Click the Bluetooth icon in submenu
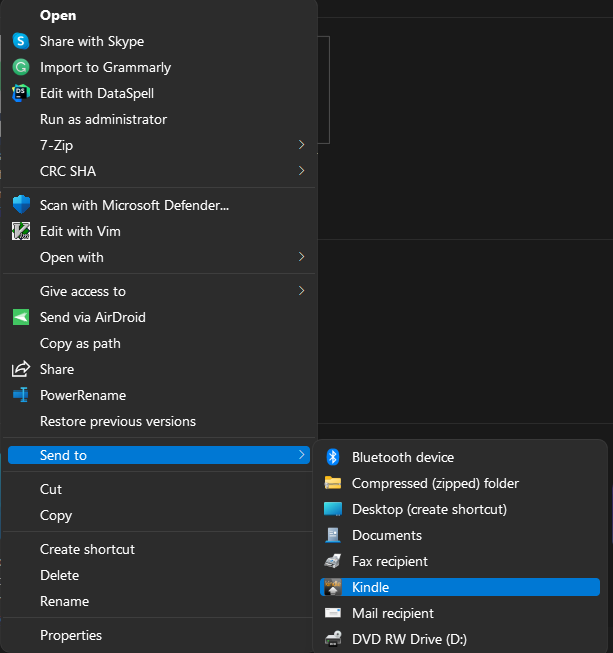613x653 pixels. (x=333, y=457)
